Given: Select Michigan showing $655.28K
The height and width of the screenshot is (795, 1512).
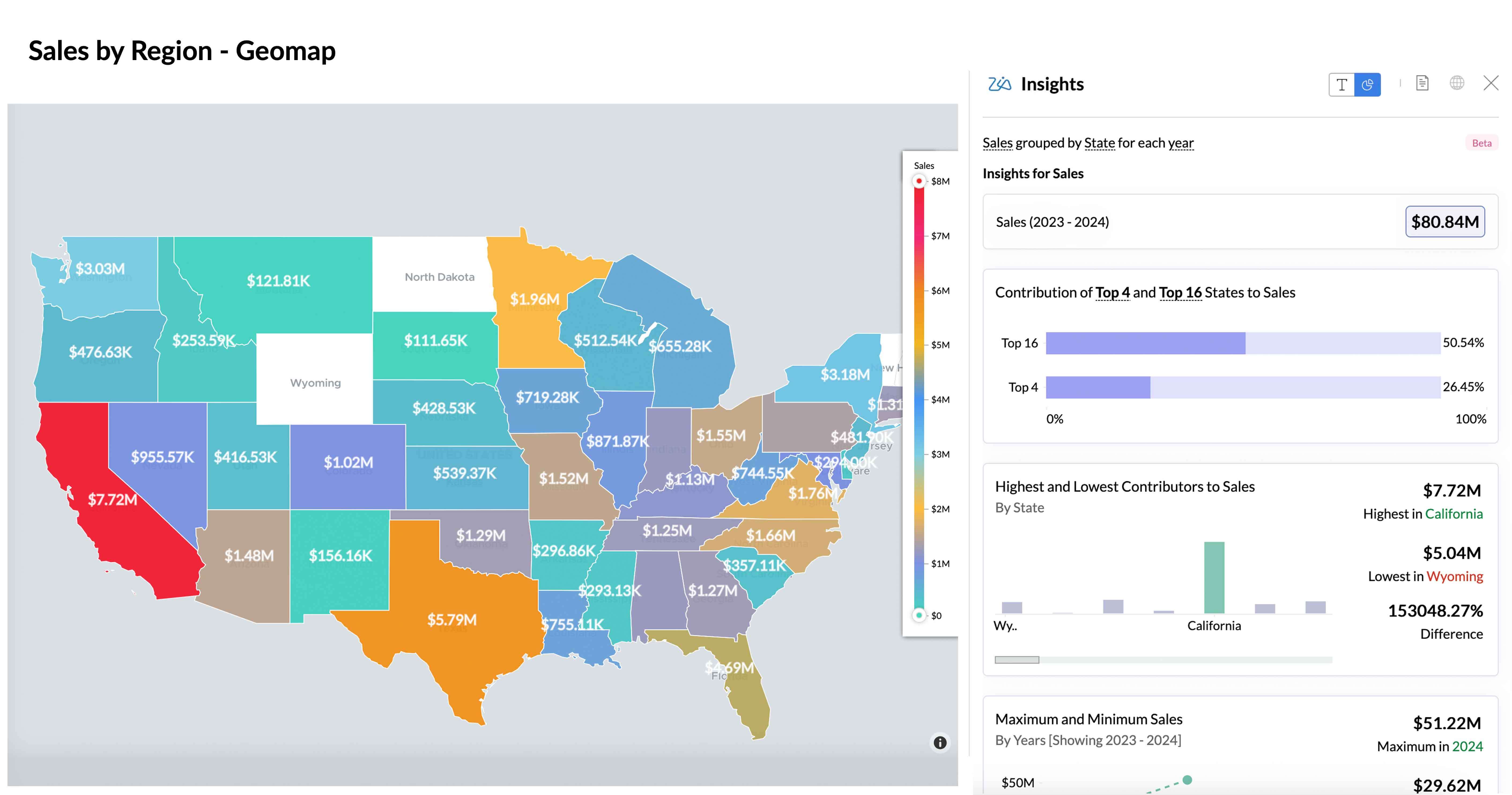Looking at the screenshot, I should click(x=690, y=347).
